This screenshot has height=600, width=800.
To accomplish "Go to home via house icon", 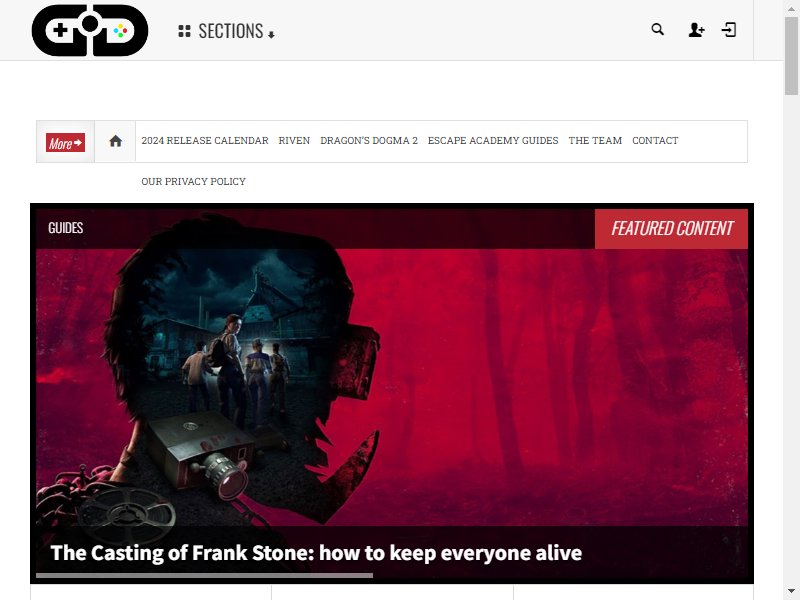I will [115, 141].
